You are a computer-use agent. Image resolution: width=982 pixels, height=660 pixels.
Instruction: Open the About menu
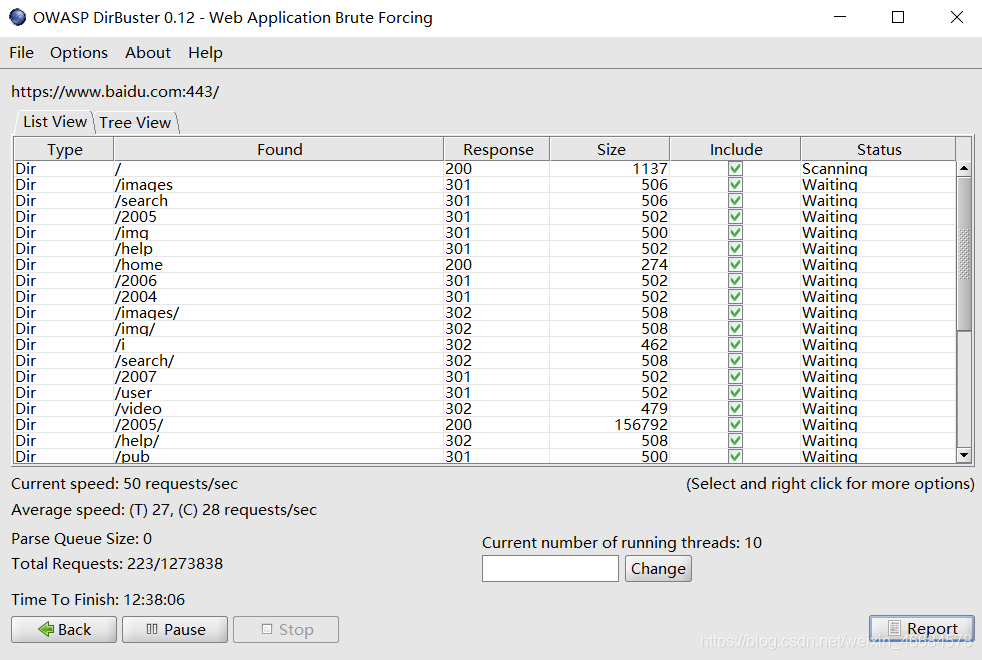coord(148,53)
